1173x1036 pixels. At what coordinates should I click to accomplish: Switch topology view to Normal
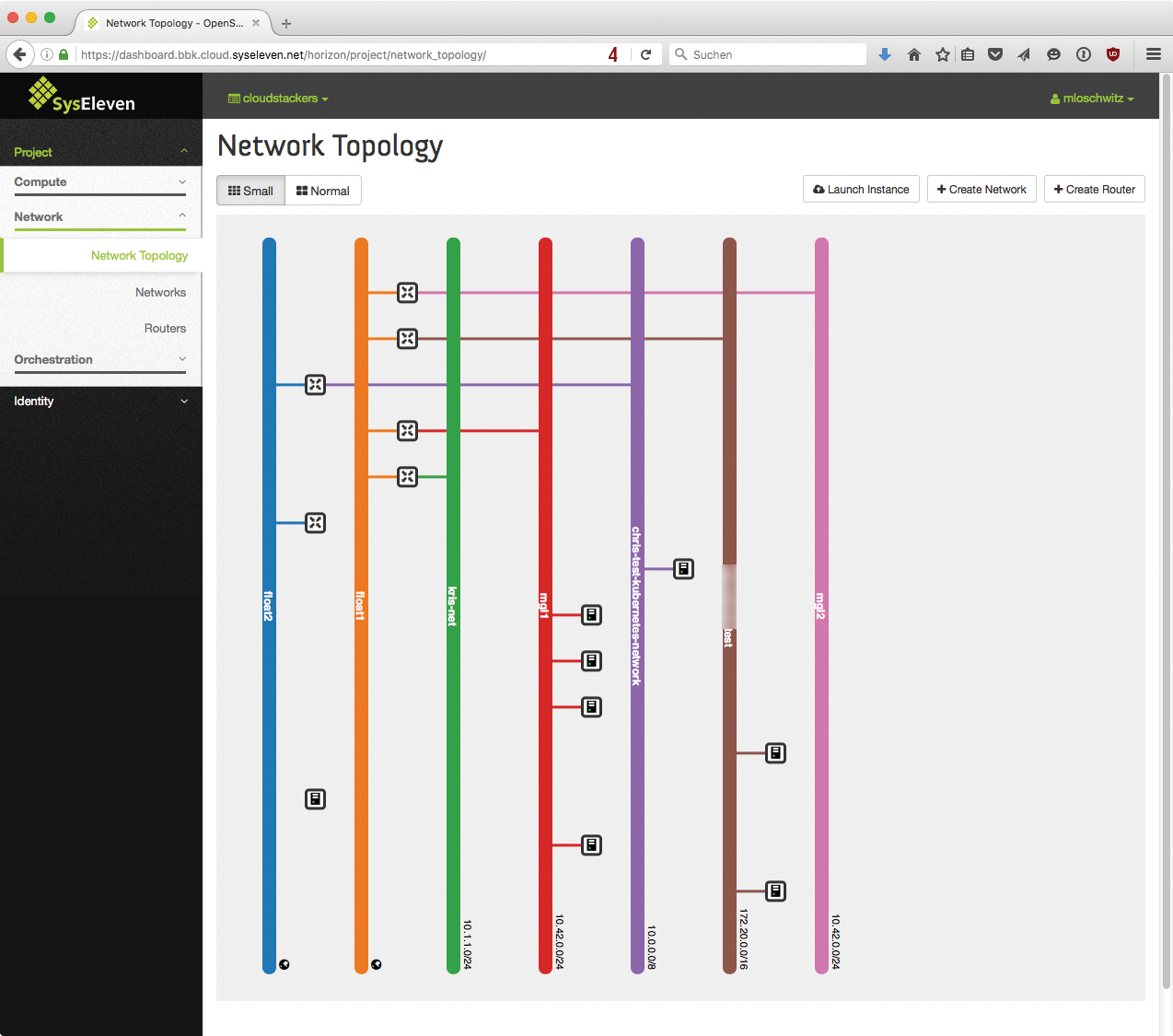click(x=322, y=191)
